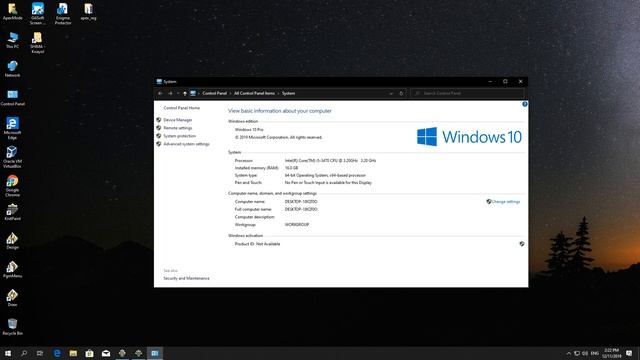Open the Control Panel desktop icon
Viewport: 640px width, 360px height.
[13, 98]
